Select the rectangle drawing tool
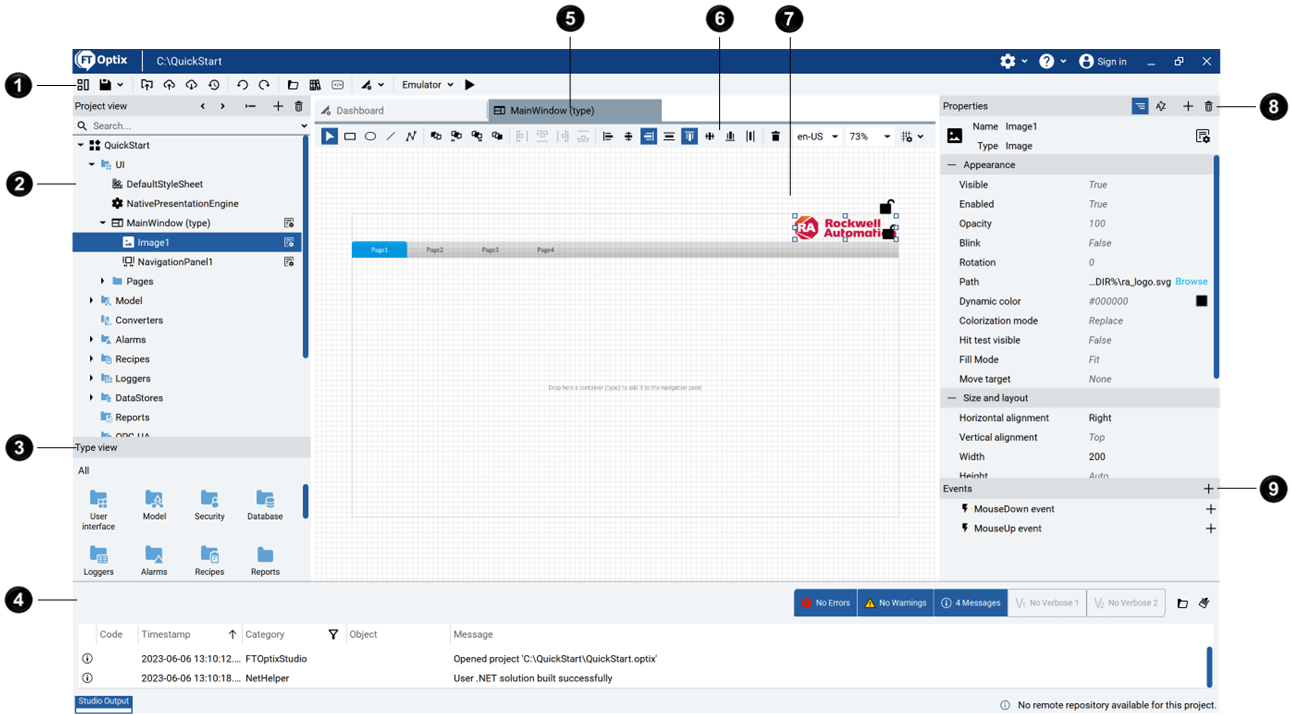The image size is (1292, 715). coord(350,137)
